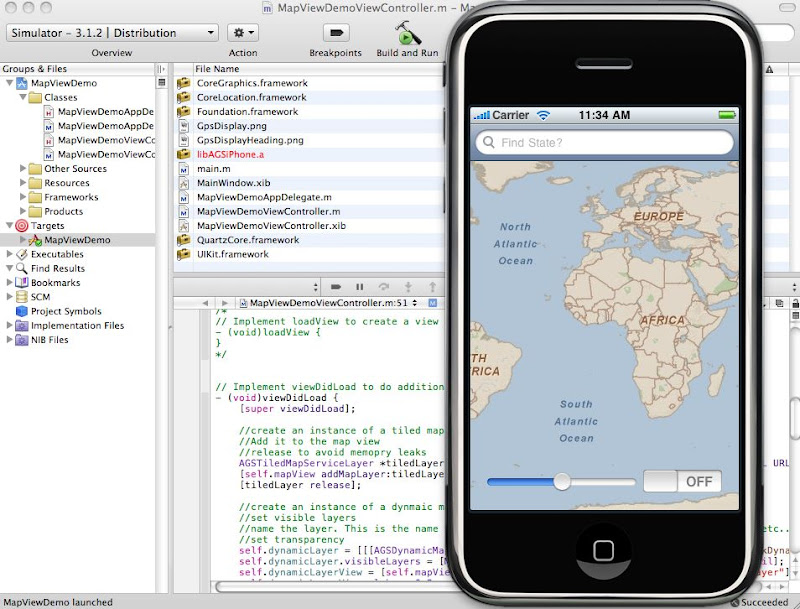Open the Action gear menu
Viewport: 800px width, 609px height.
tap(243, 33)
